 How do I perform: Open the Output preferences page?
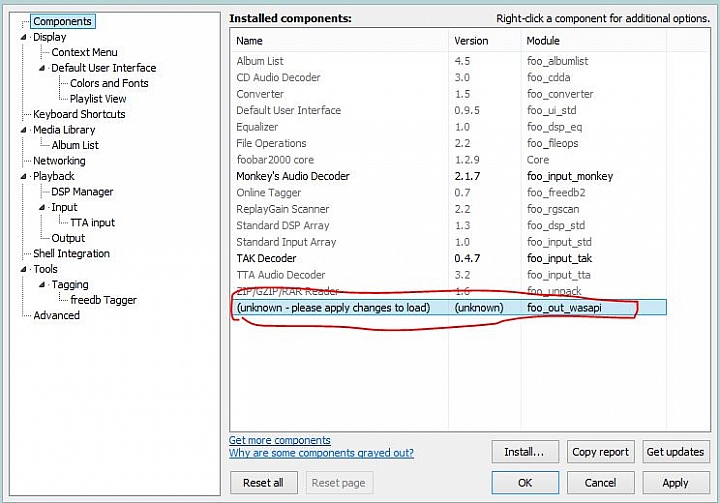68,238
